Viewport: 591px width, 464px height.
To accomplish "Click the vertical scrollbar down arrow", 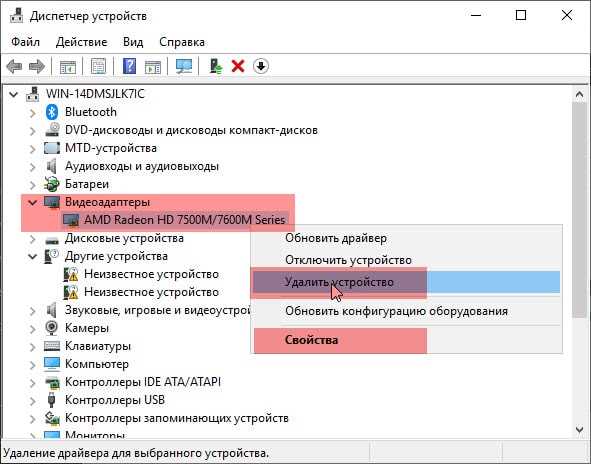I will (x=579, y=429).
